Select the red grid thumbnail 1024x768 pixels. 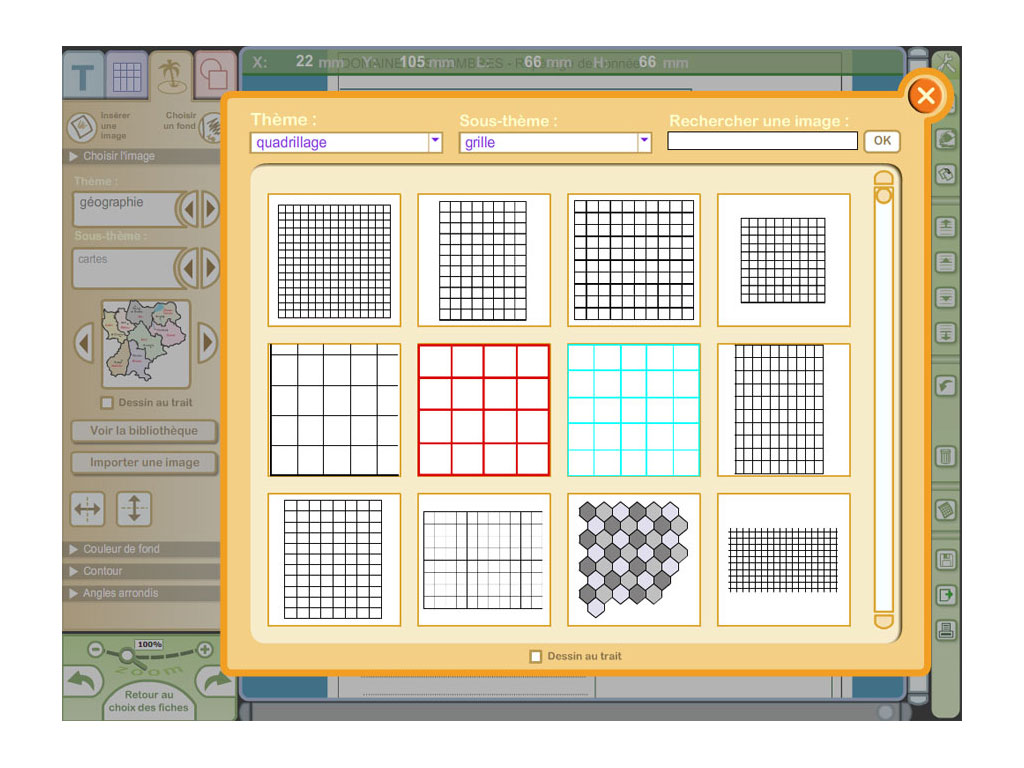(484, 410)
